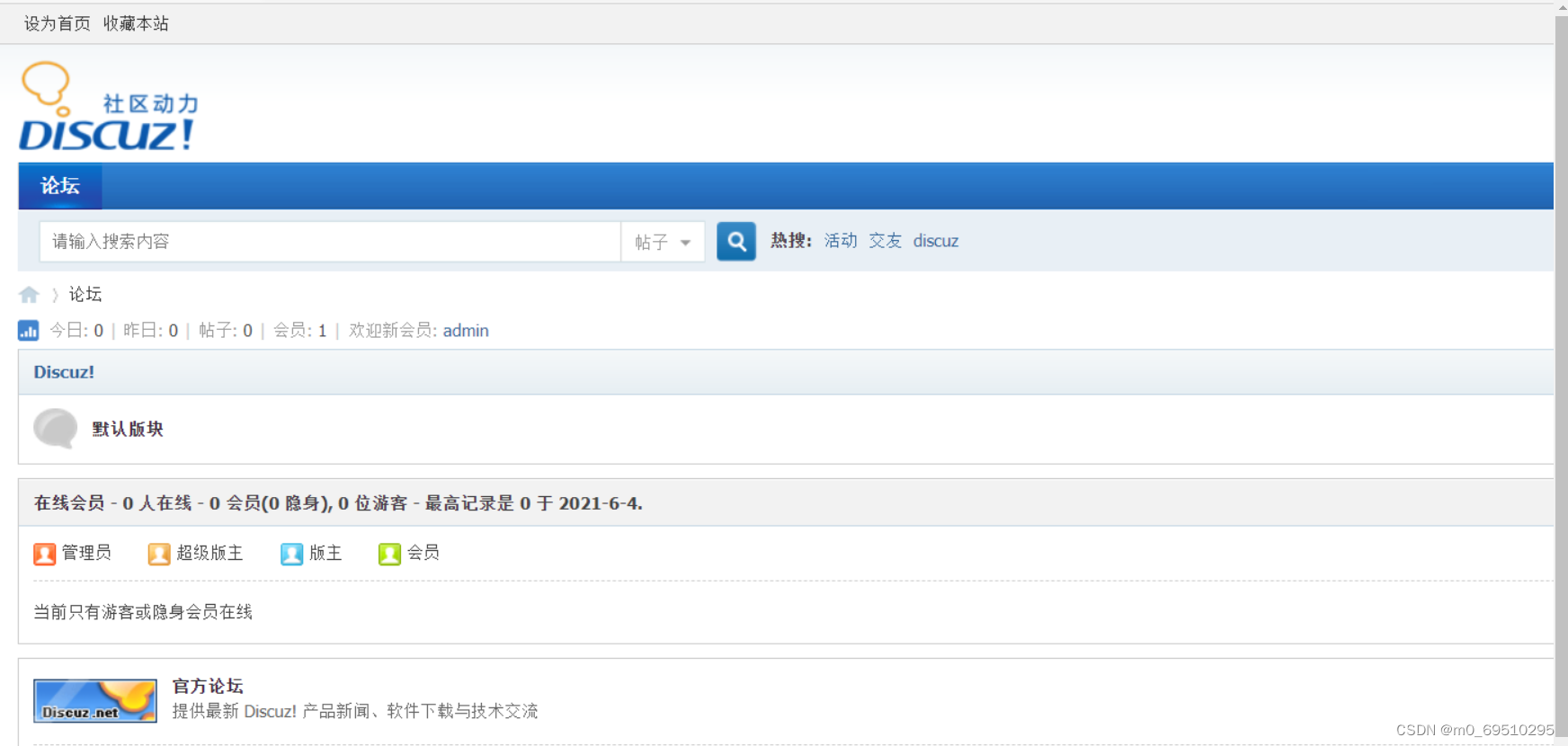Click the 帖子: 0 statistic
This screenshot has height=746, width=1568.
pos(226,331)
